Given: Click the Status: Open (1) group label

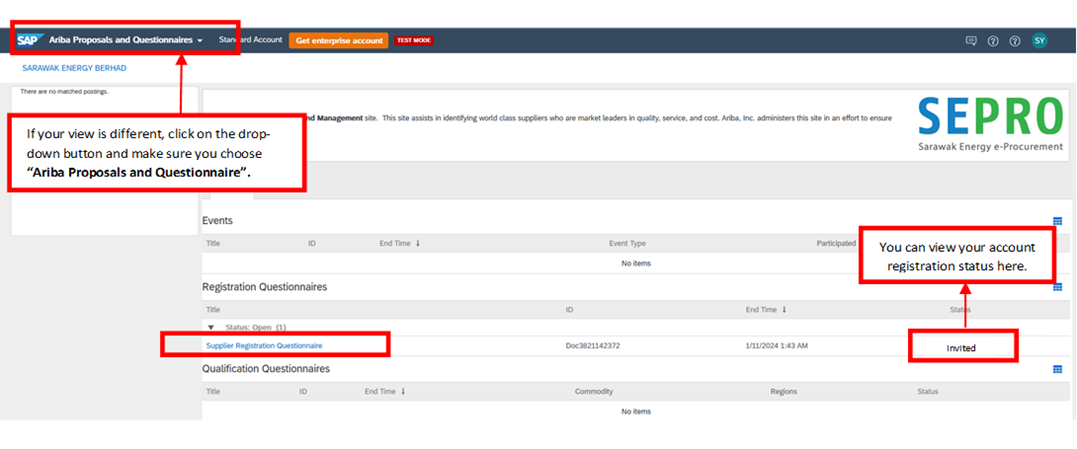Looking at the screenshot, I should 256,327.
